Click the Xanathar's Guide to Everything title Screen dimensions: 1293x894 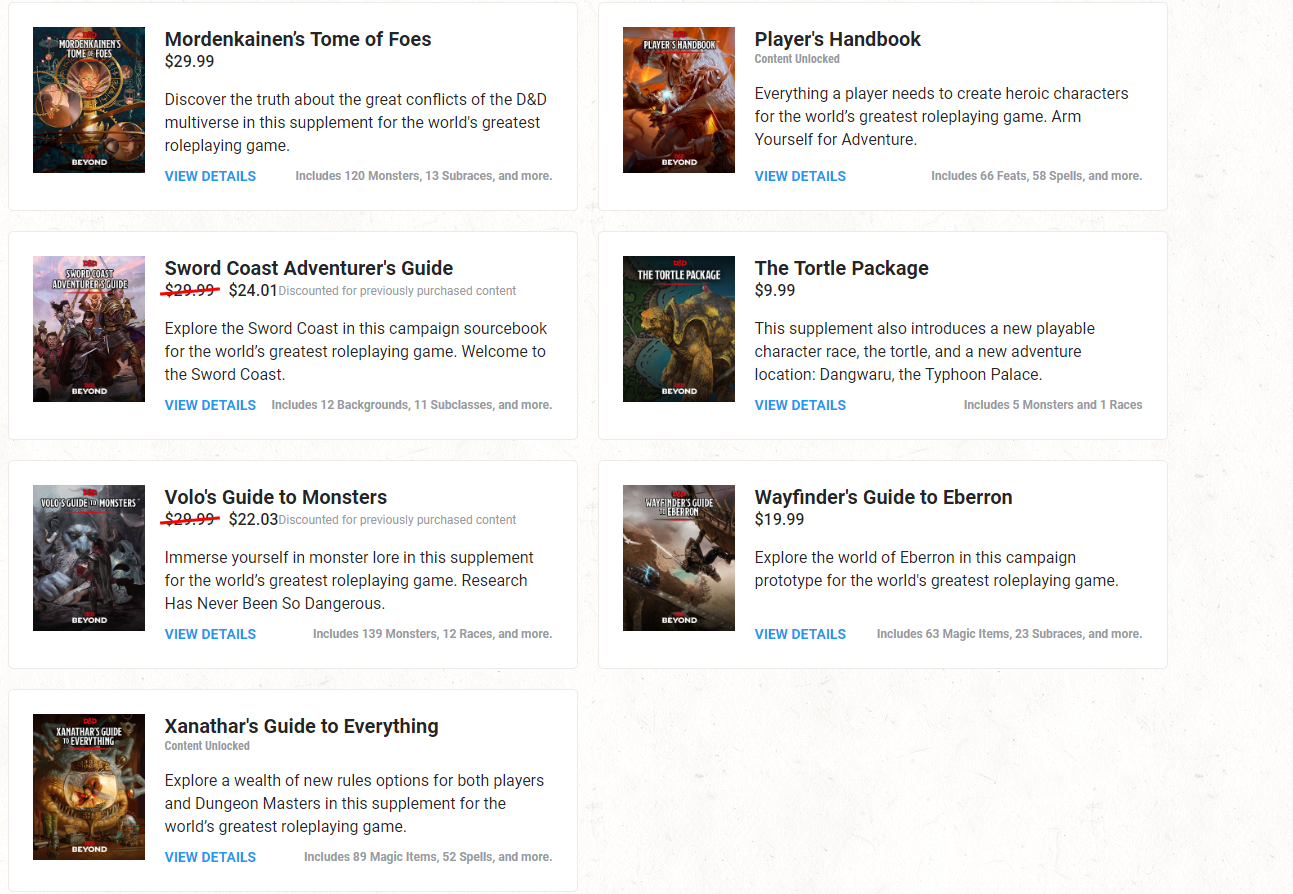[302, 726]
